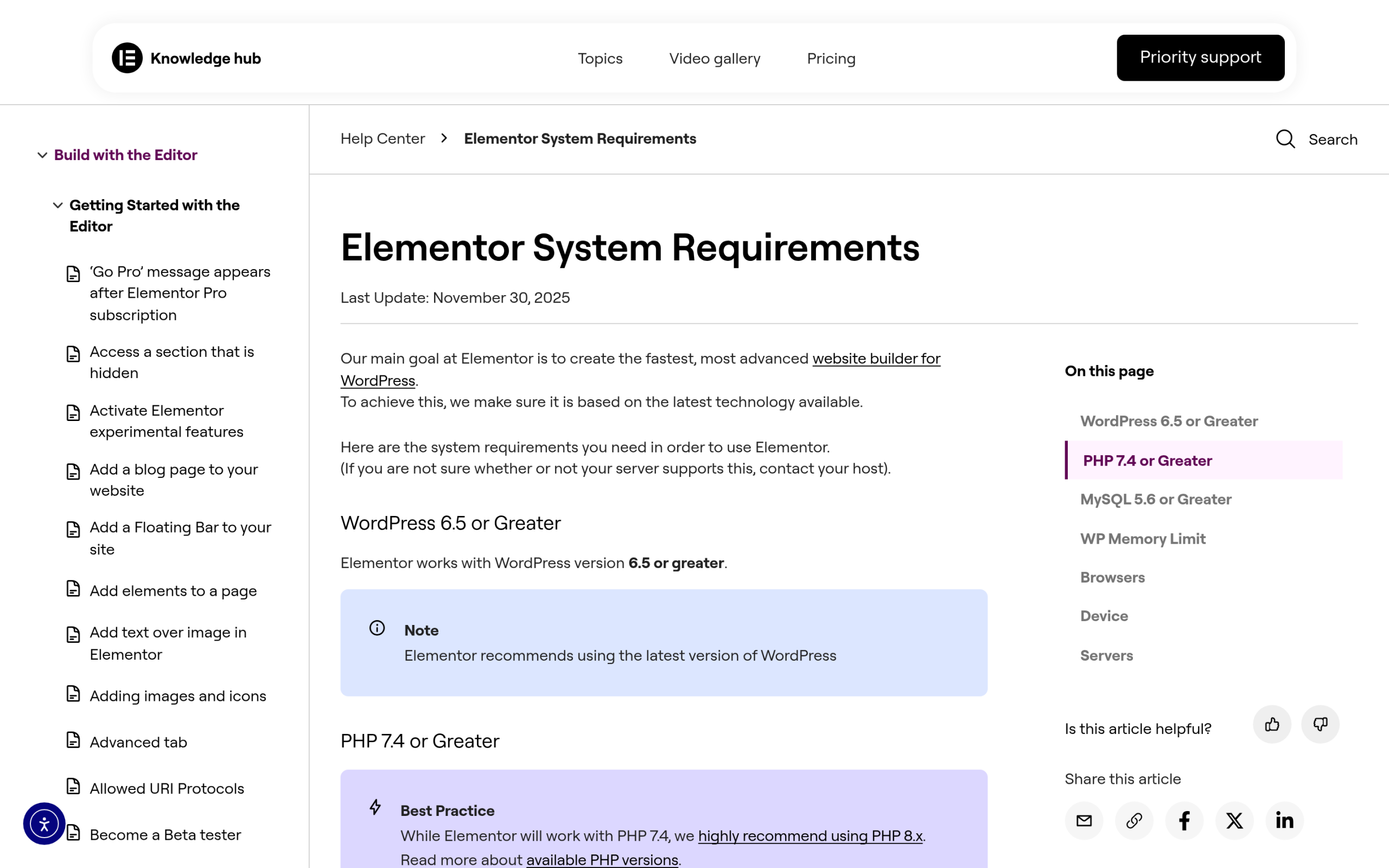Collapse the Build with the Editor chevron
Viewport: 1389px width, 868px height.
tap(42, 155)
